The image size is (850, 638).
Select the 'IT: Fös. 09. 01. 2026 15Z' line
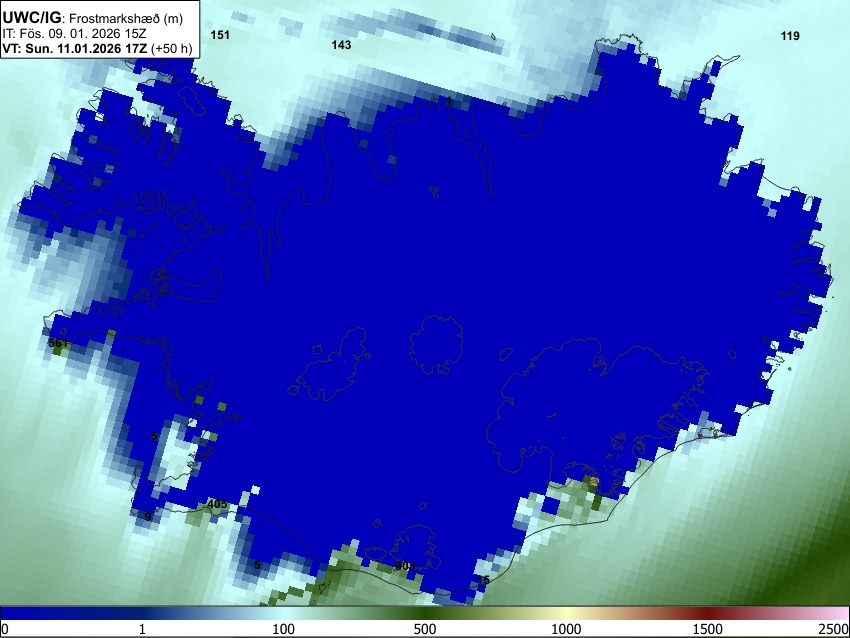pos(74,34)
